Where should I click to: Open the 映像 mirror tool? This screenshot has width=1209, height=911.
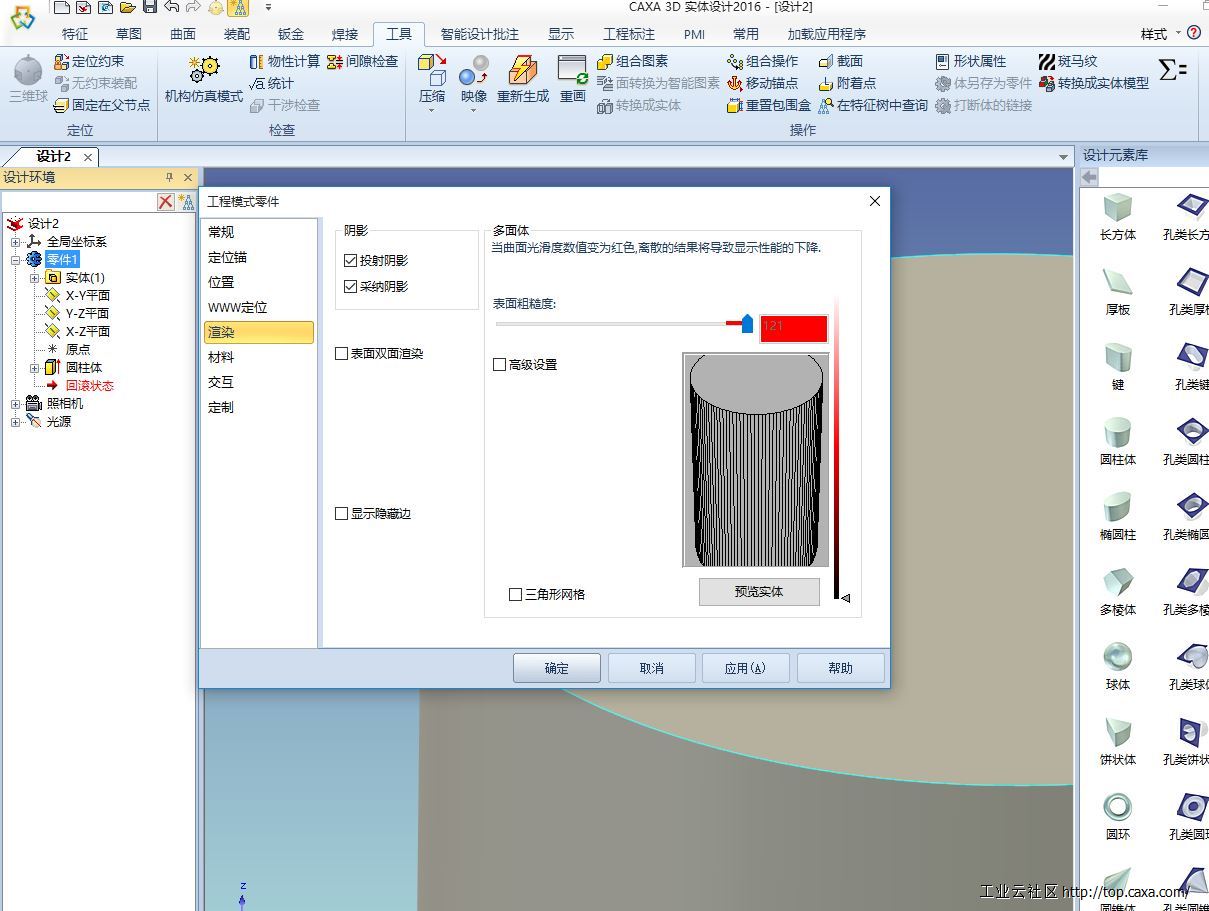pos(474,71)
